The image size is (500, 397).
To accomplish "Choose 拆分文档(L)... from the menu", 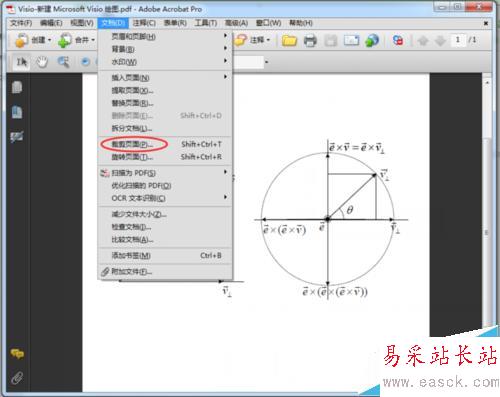I will click(165, 128).
